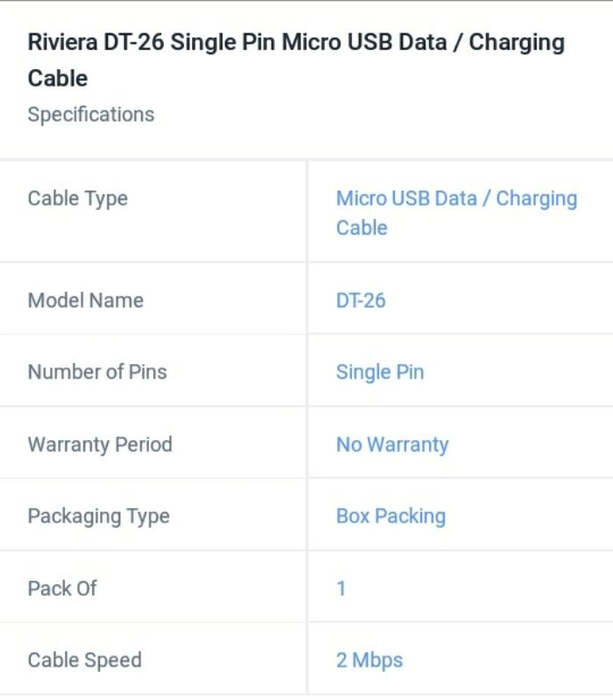Click the Riviera DT-26 product title

click(x=296, y=60)
